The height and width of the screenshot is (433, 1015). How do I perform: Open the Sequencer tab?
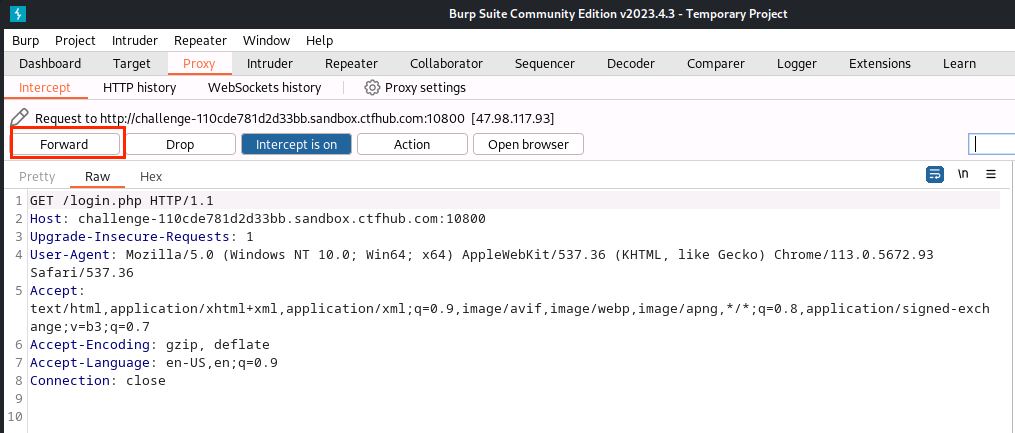[x=544, y=63]
